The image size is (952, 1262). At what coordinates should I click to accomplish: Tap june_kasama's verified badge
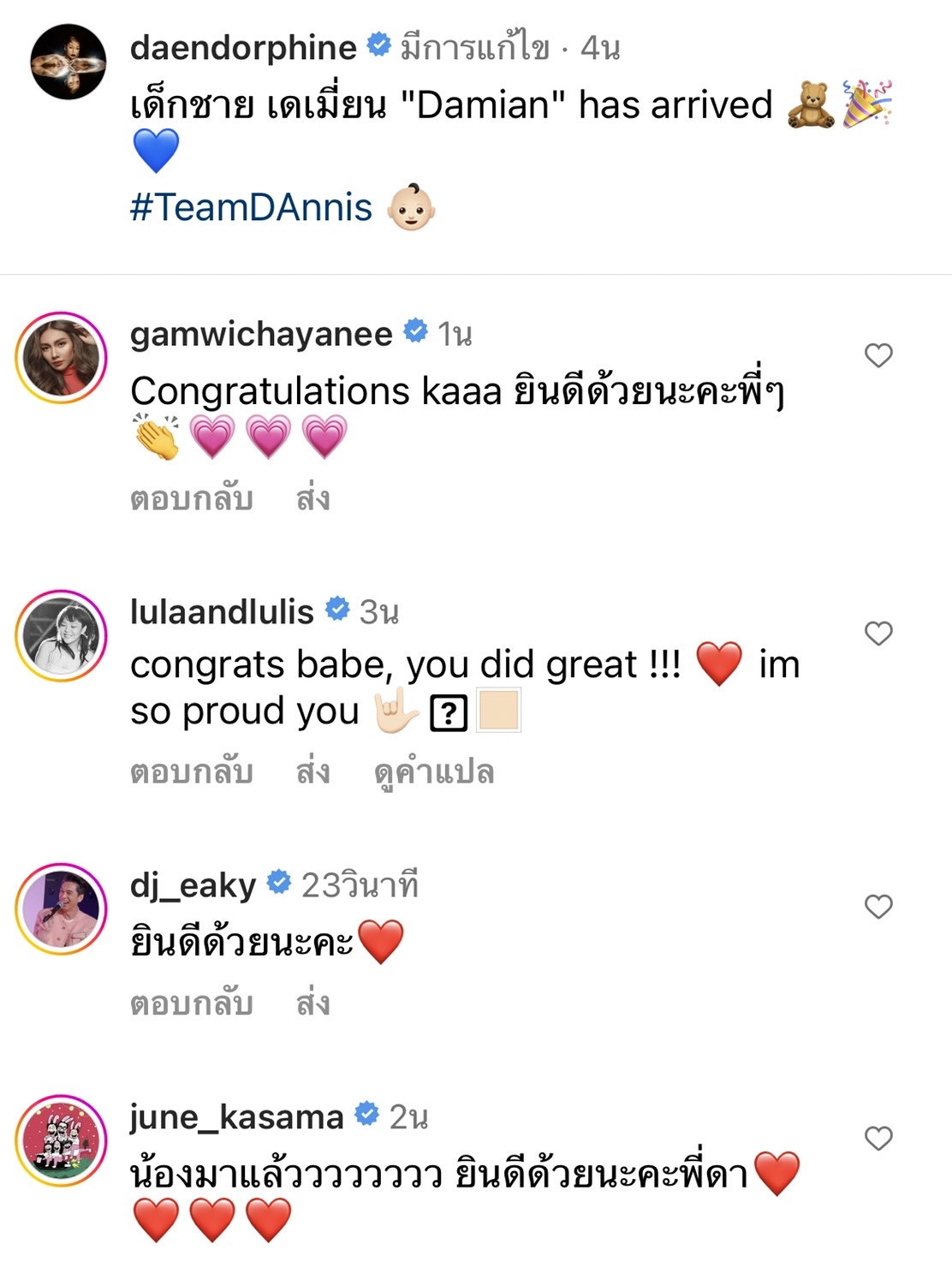click(x=367, y=1115)
